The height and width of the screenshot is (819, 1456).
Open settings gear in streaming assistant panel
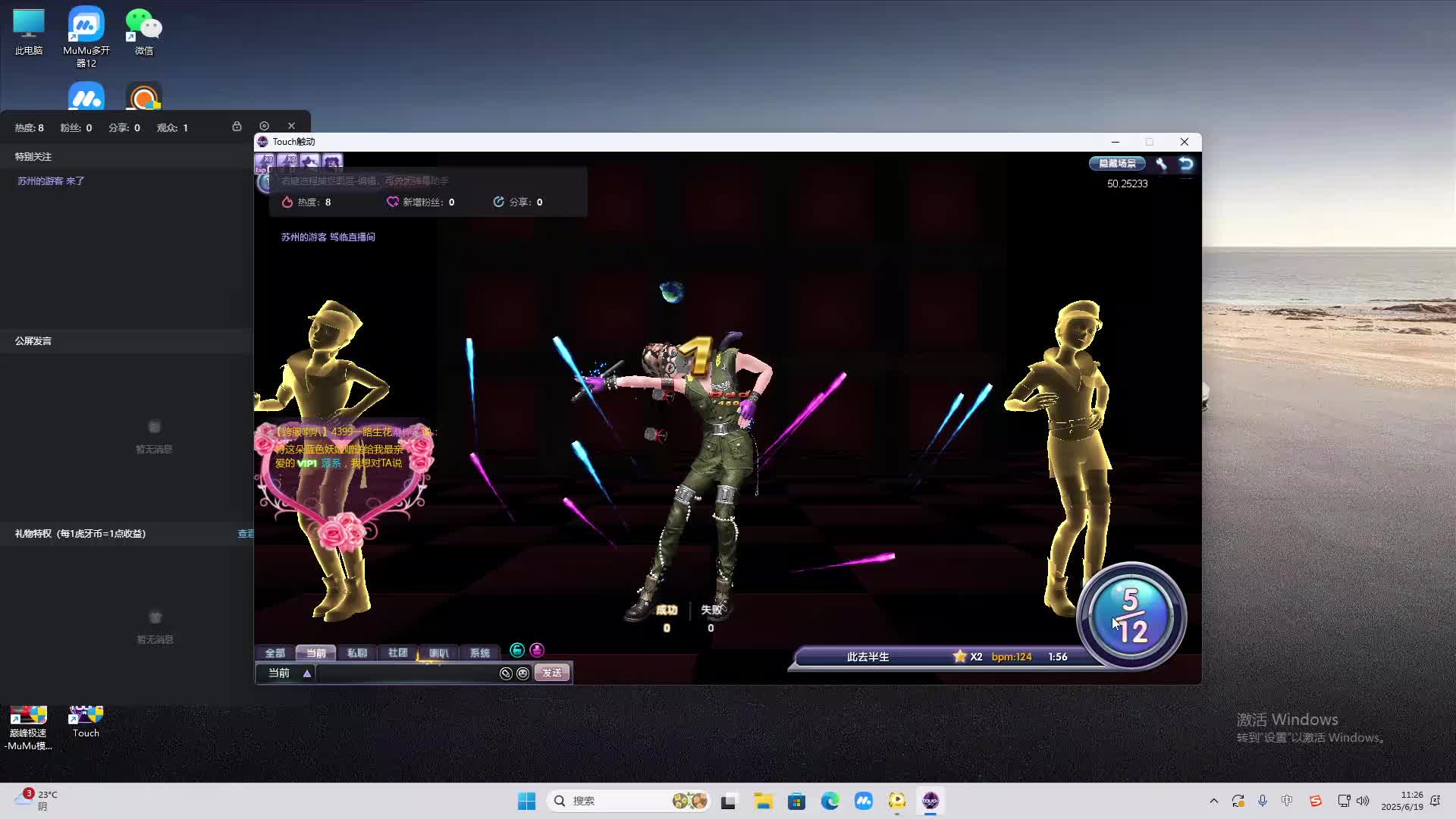[x=264, y=126]
